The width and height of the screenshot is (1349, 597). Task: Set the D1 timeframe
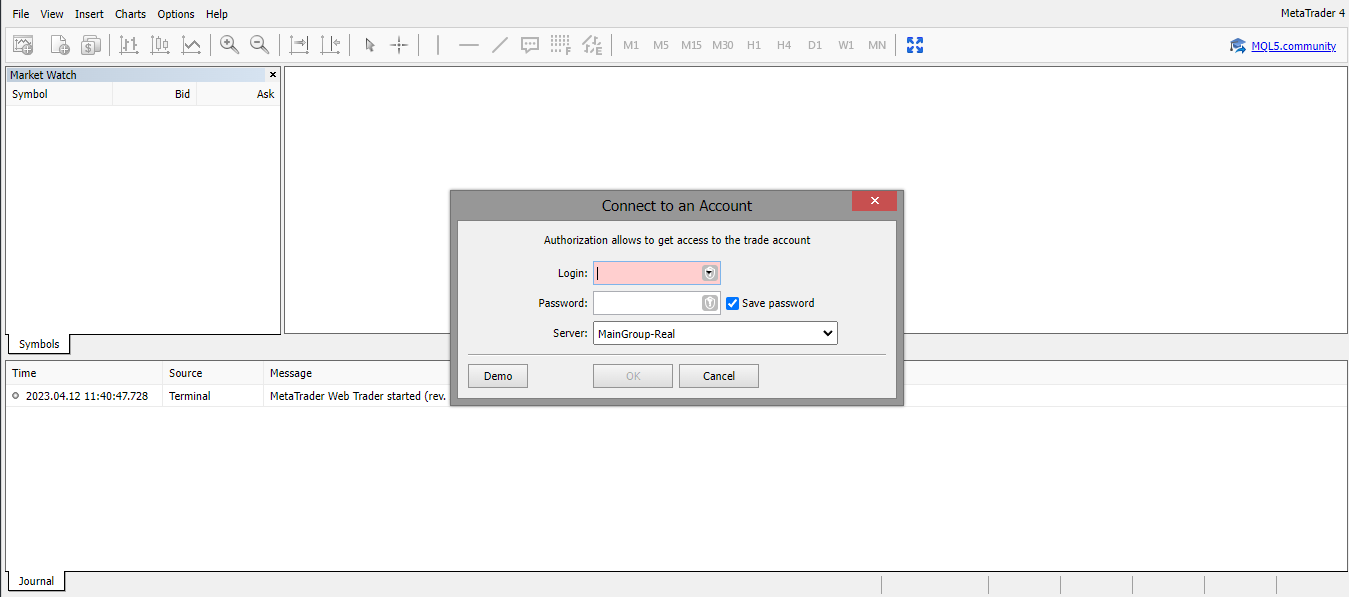tap(815, 45)
